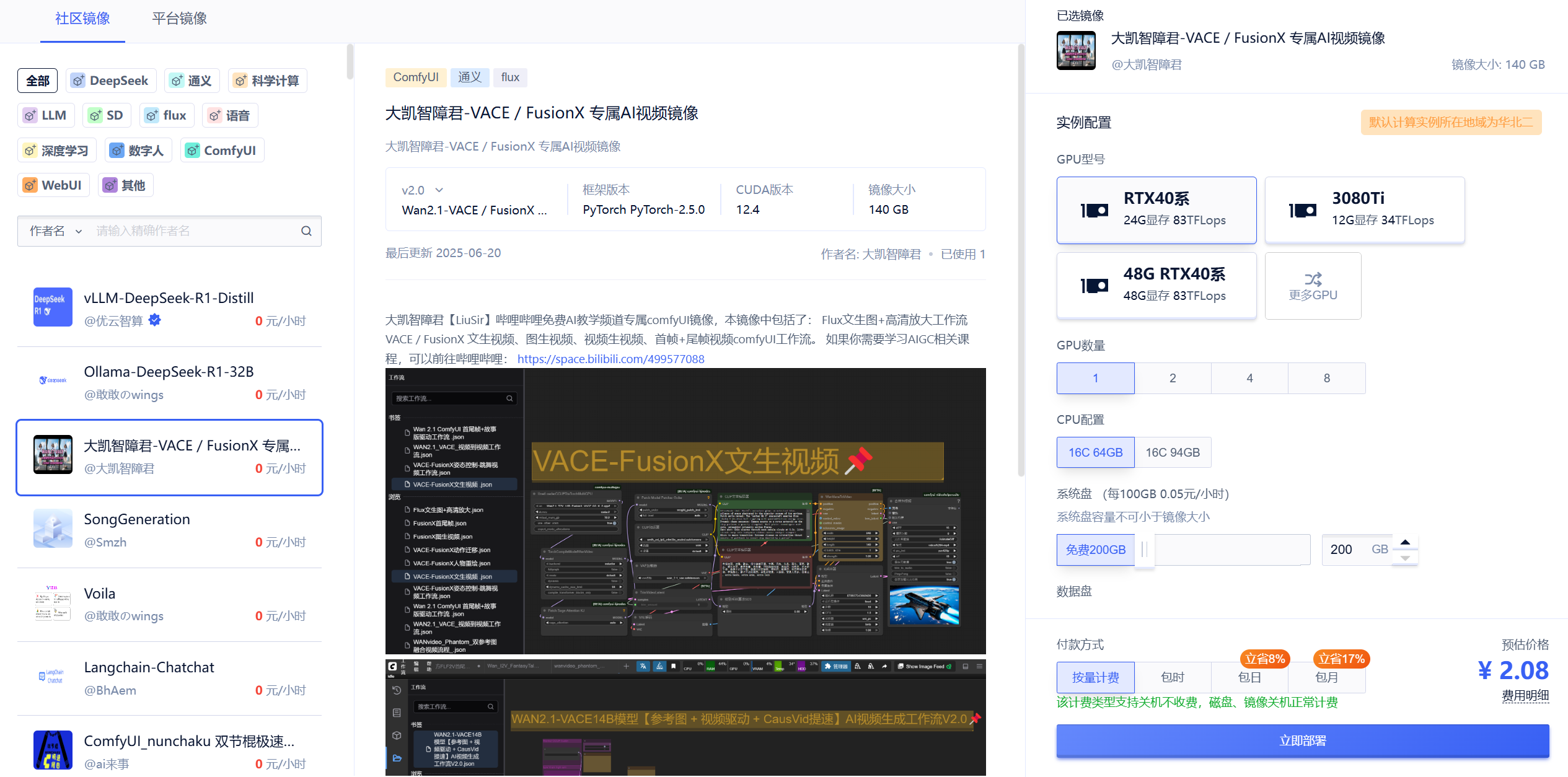The width and height of the screenshot is (1568, 777).
Task: Click the system disk size slider handle
Action: pos(1144,550)
